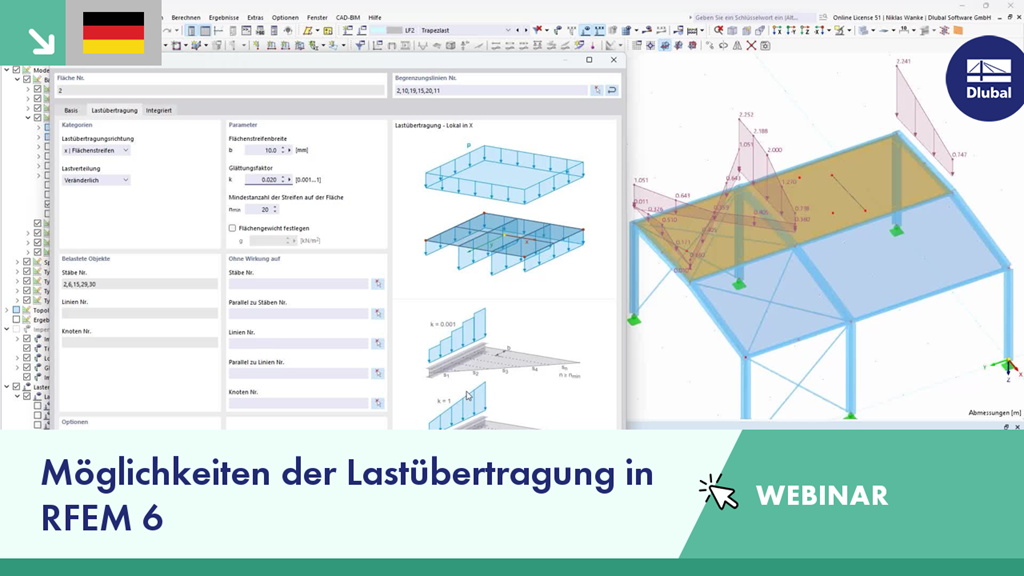Click the Begrenzungslinien selection button

[597, 90]
